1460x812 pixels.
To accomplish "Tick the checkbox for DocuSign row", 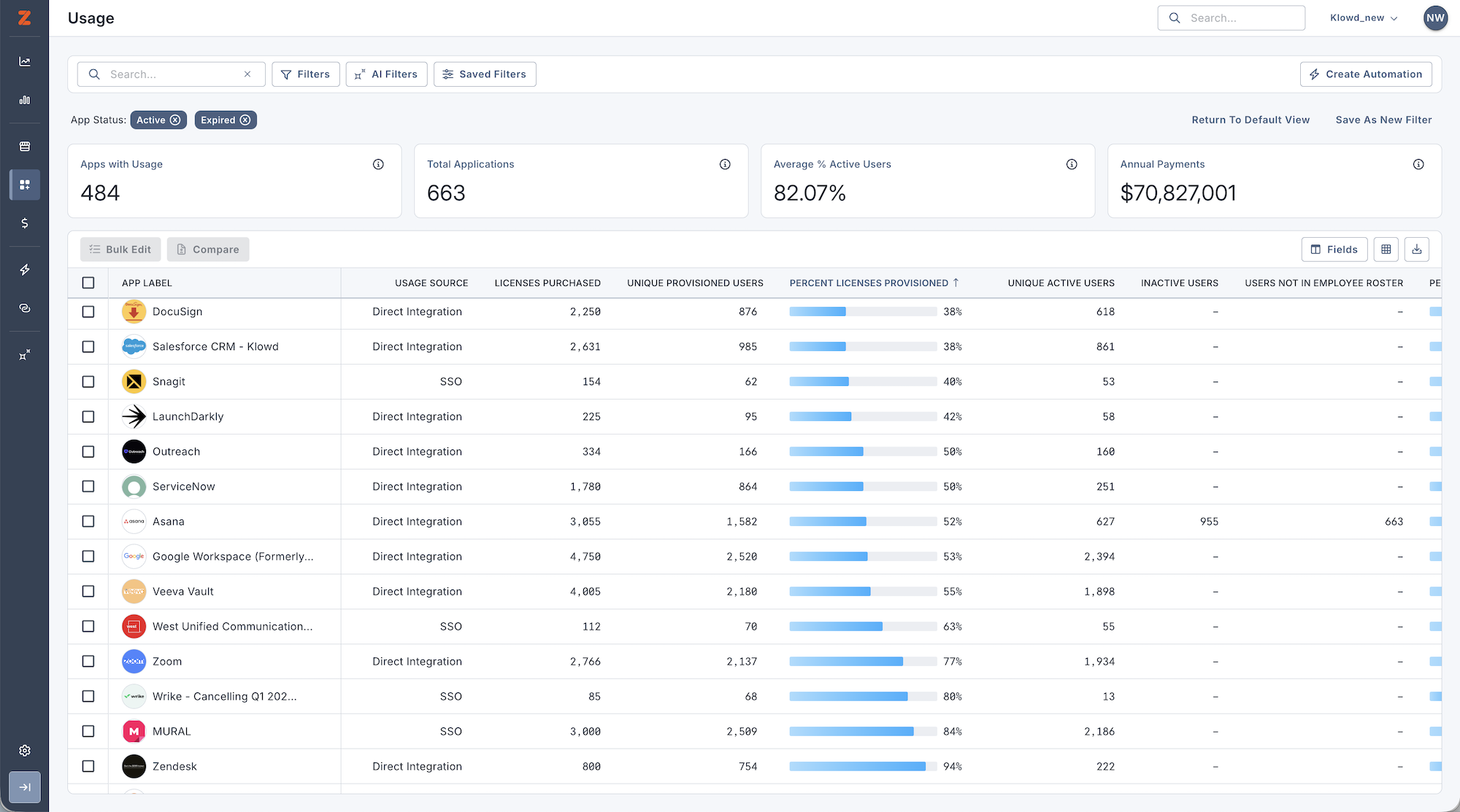I will click(88, 312).
